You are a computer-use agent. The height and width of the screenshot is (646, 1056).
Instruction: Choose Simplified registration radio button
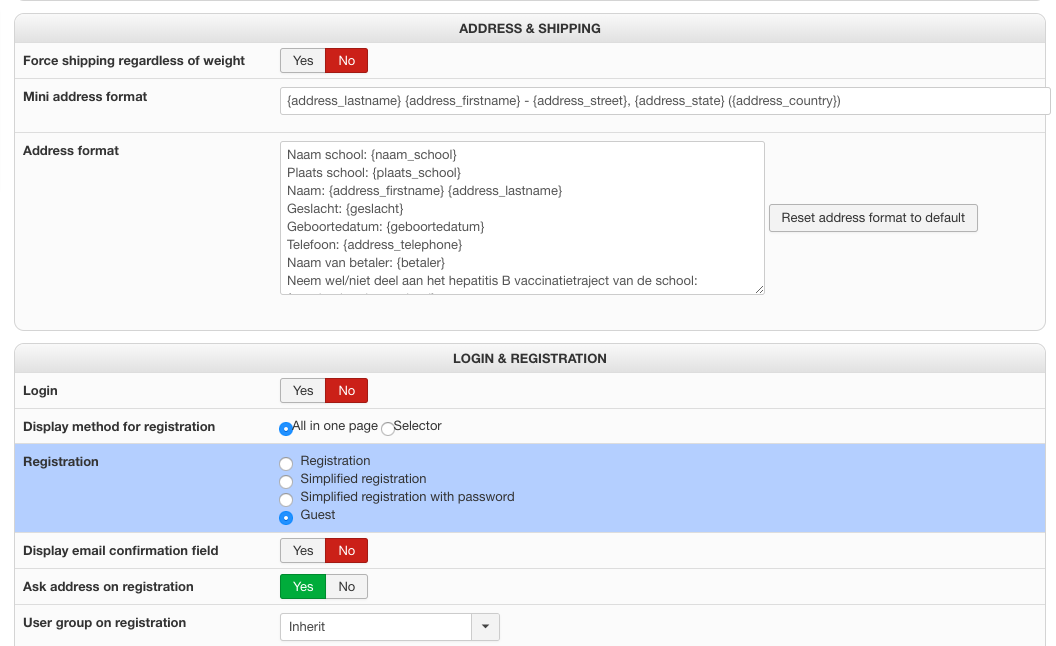tap(286, 481)
